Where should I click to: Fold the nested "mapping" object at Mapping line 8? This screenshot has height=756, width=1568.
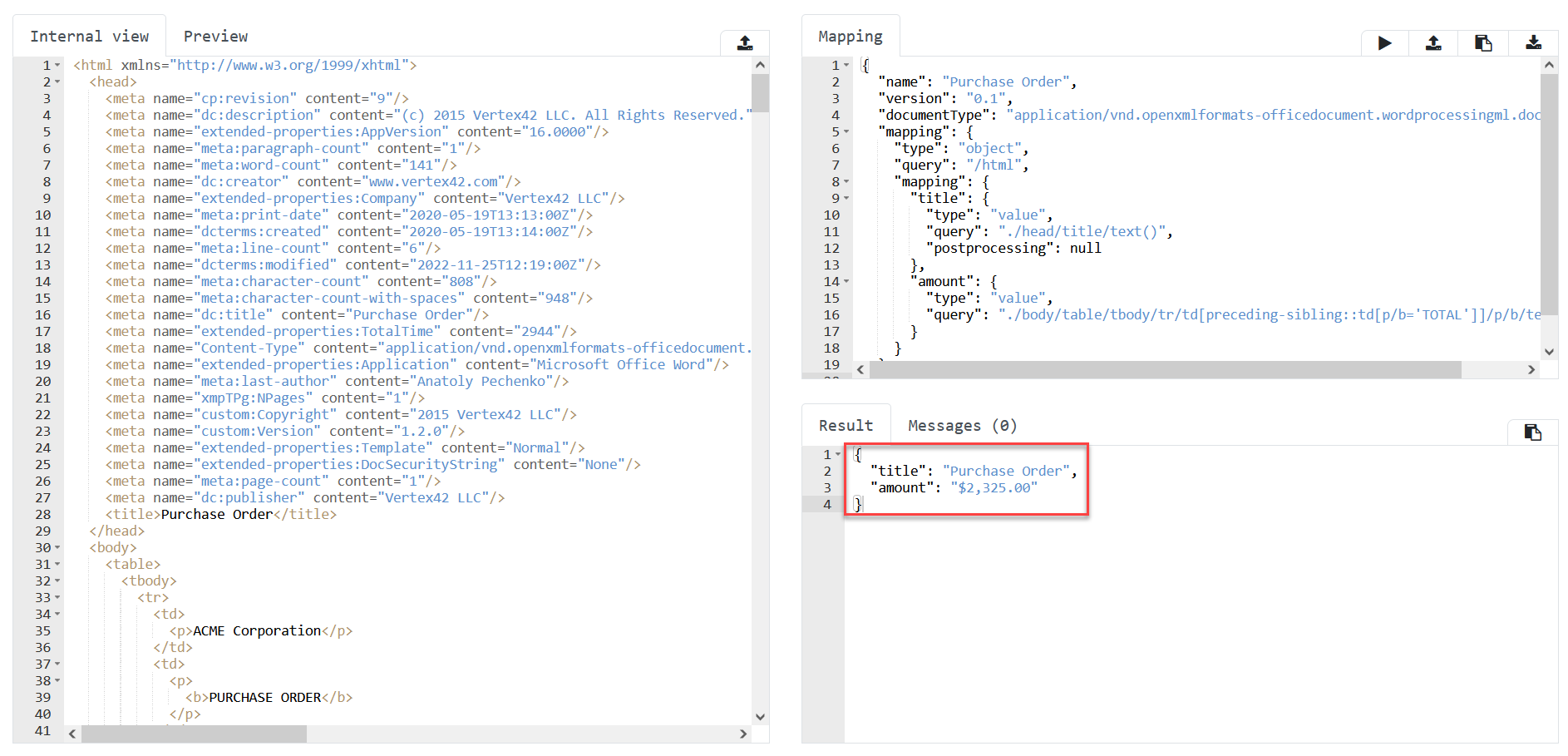[x=846, y=181]
